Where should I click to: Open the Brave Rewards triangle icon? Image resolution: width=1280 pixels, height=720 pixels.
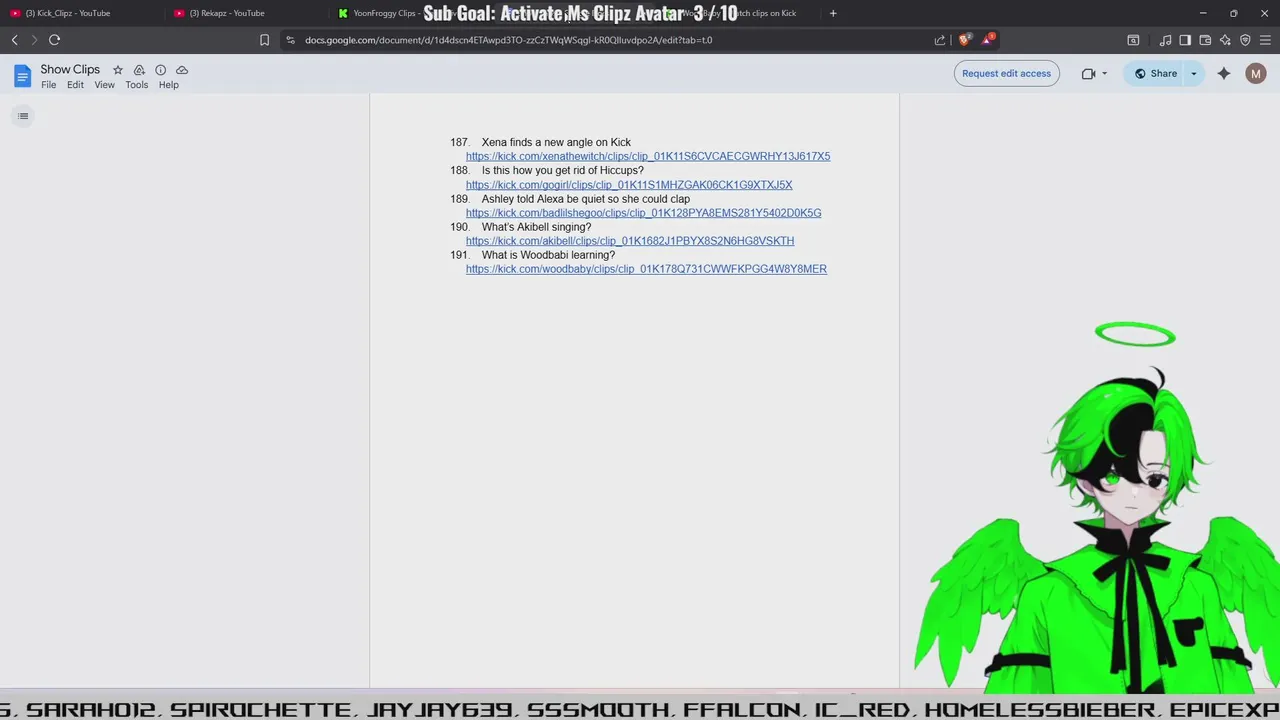988,39
